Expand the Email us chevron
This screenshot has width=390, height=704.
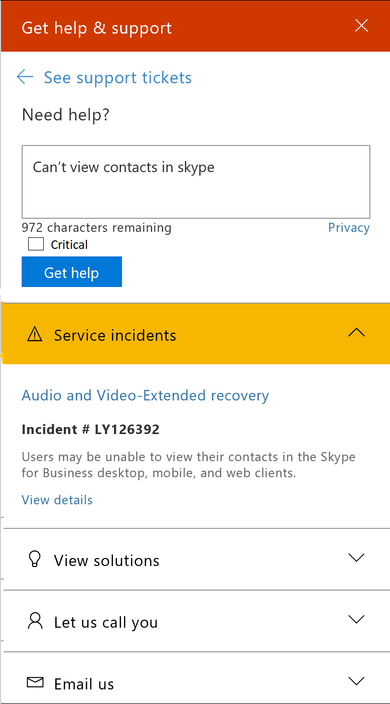point(356,681)
